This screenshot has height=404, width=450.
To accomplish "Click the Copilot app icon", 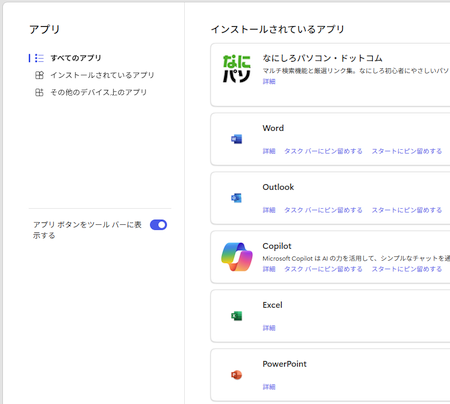I will click(237, 257).
